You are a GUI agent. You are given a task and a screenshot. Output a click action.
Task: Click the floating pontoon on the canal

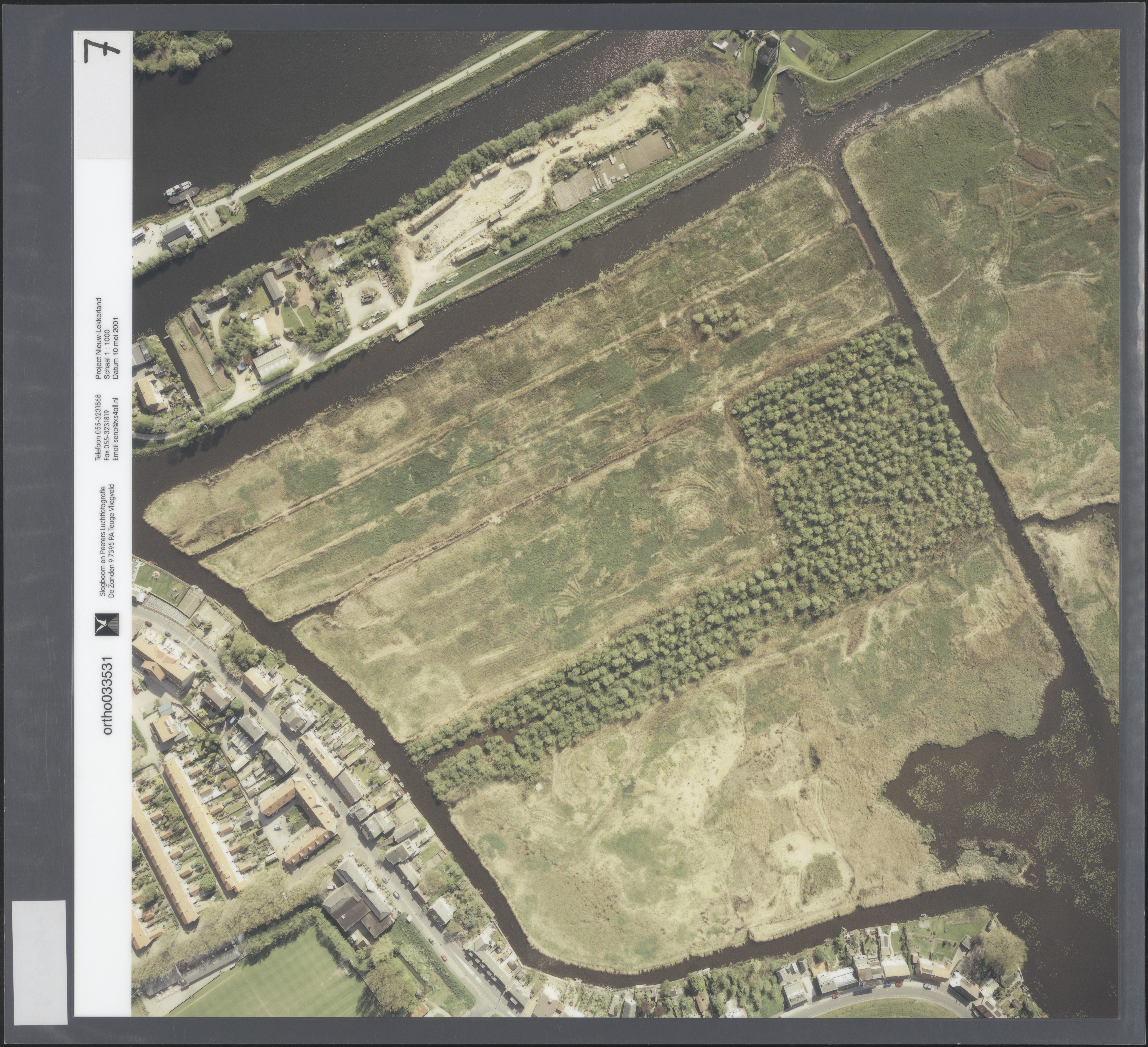click(409, 331)
